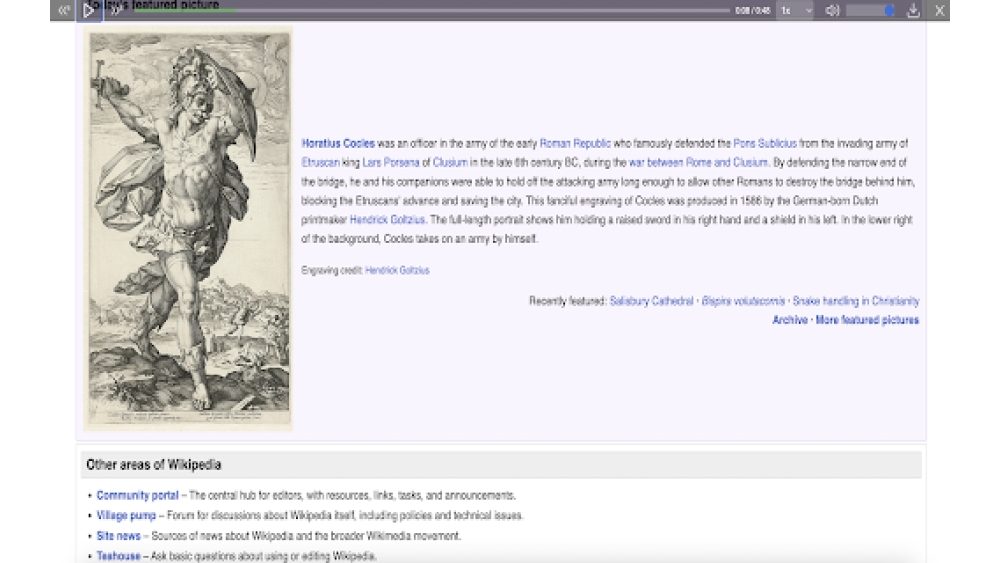
Task: Download the recording via download icon
Action: tap(913, 10)
